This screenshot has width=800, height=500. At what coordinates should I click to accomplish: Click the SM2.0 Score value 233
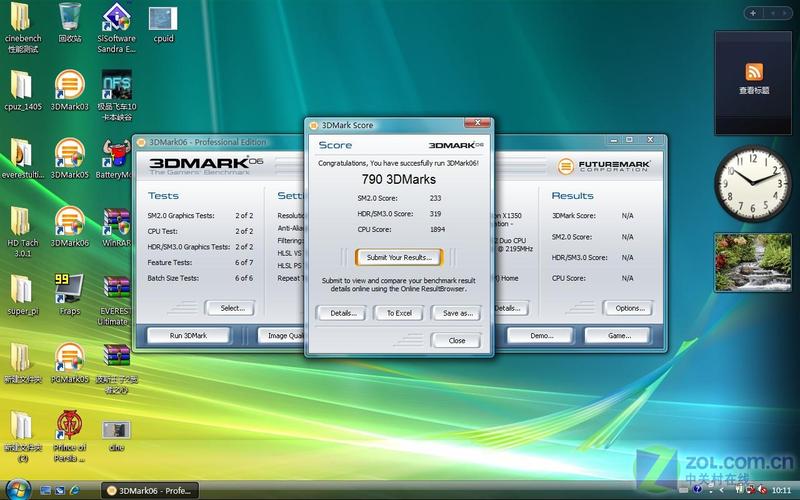click(x=435, y=198)
